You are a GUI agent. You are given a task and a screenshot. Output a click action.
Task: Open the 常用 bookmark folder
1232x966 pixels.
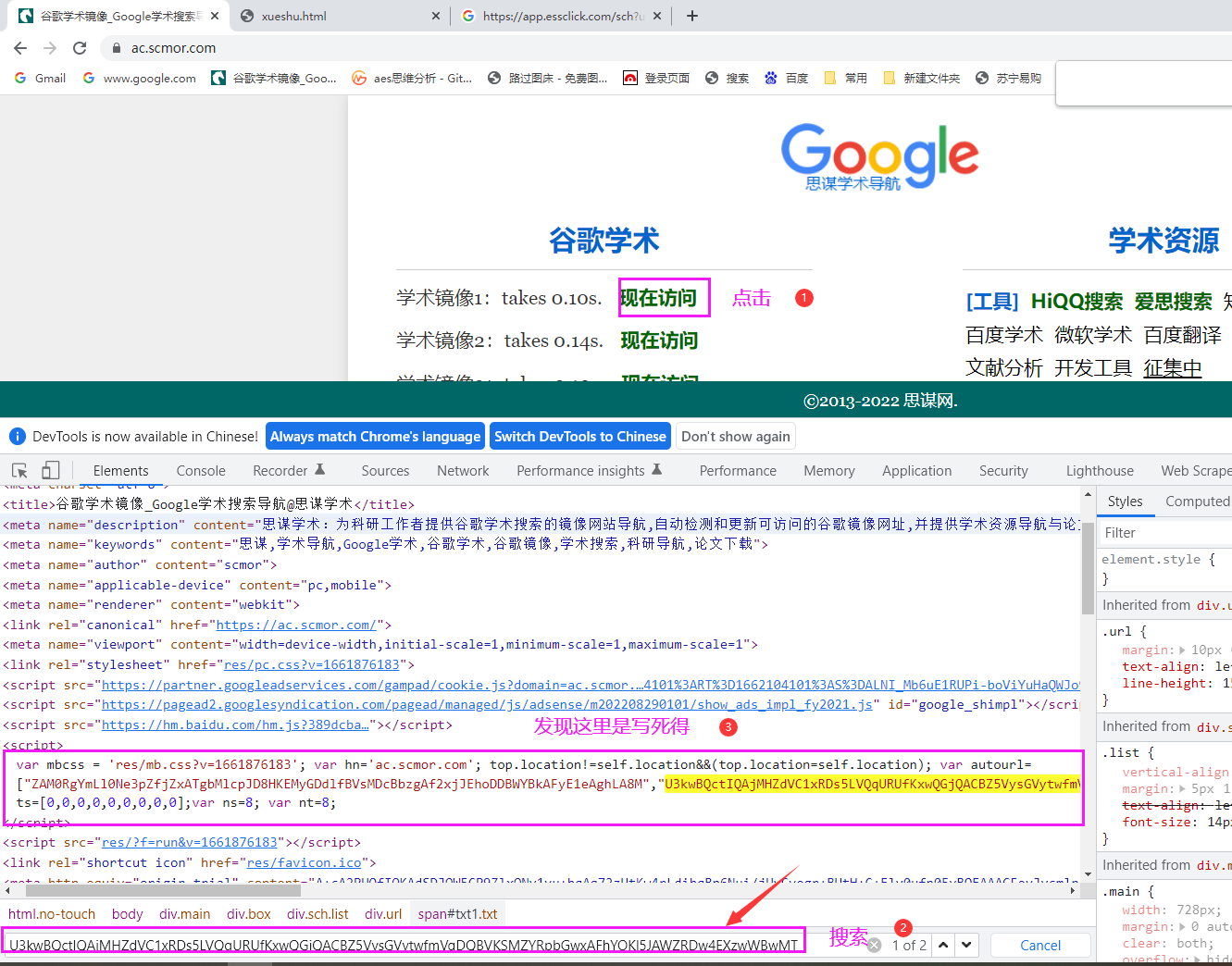tap(845, 79)
